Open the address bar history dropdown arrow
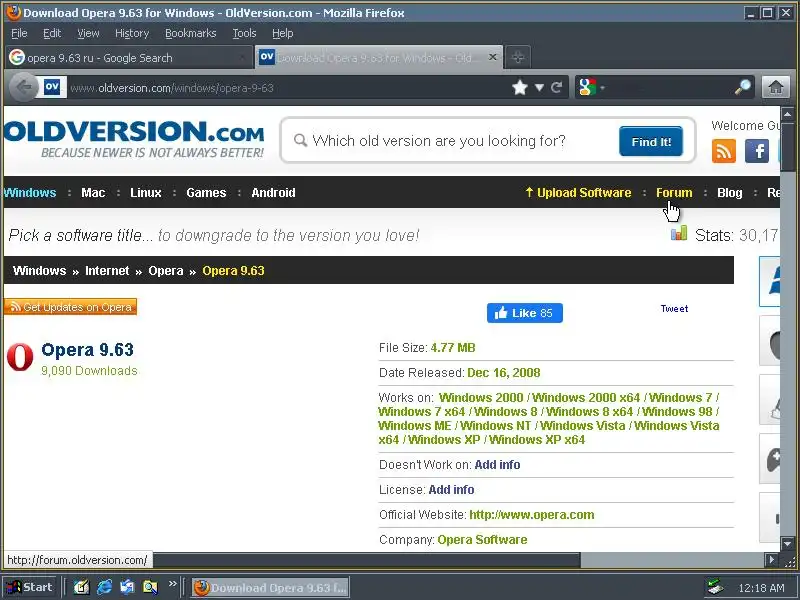Screen dimensions: 800x600 pos(539,88)
